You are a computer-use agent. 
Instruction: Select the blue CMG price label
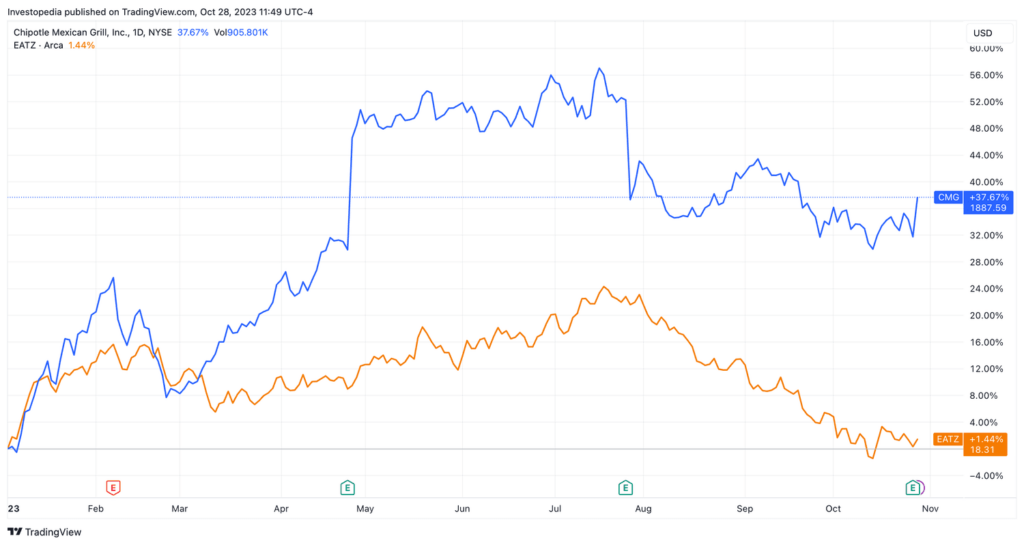tap(948, 197)
